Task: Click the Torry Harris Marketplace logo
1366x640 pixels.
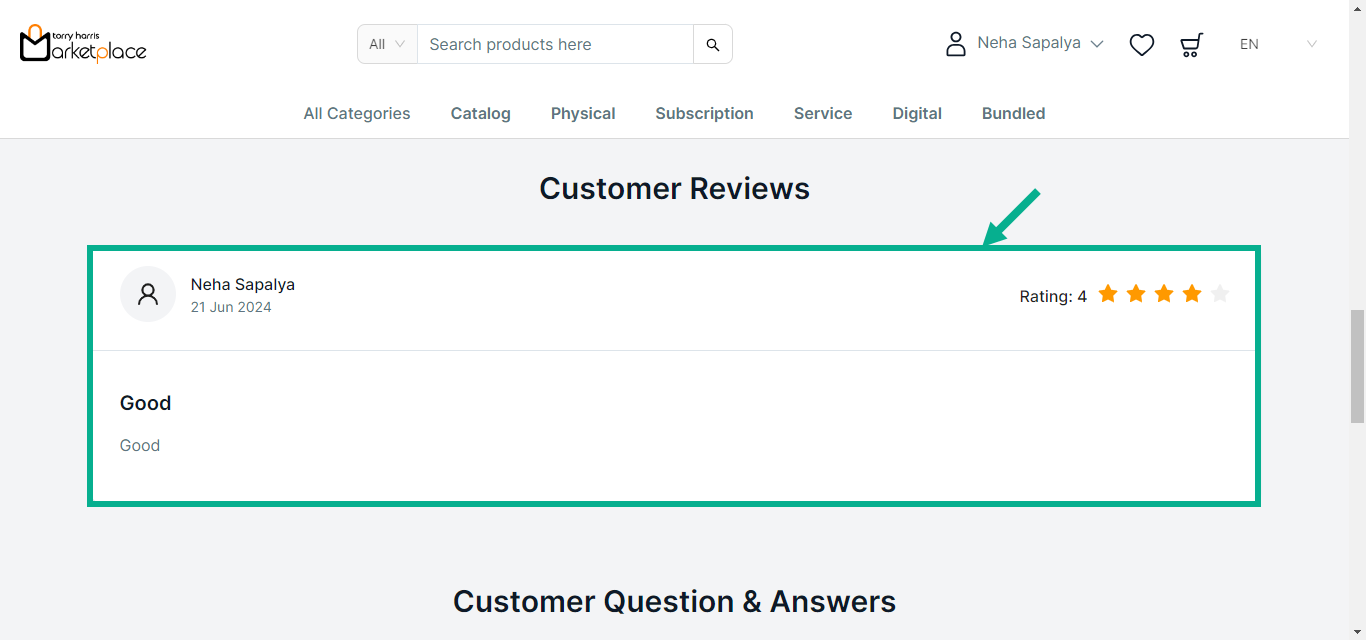Action: point(83,44)
